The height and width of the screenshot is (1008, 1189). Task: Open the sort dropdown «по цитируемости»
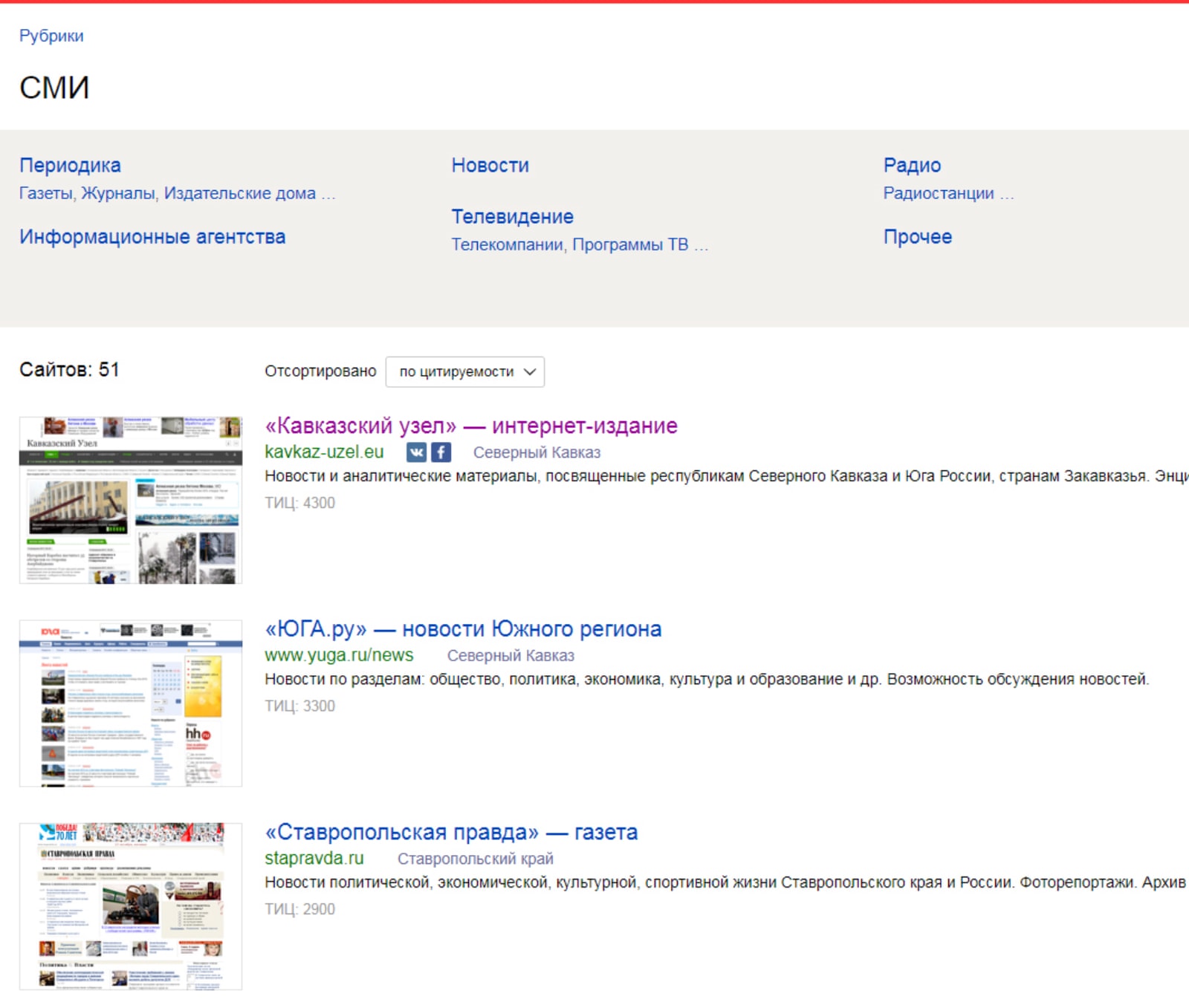[x=464, y=371]
